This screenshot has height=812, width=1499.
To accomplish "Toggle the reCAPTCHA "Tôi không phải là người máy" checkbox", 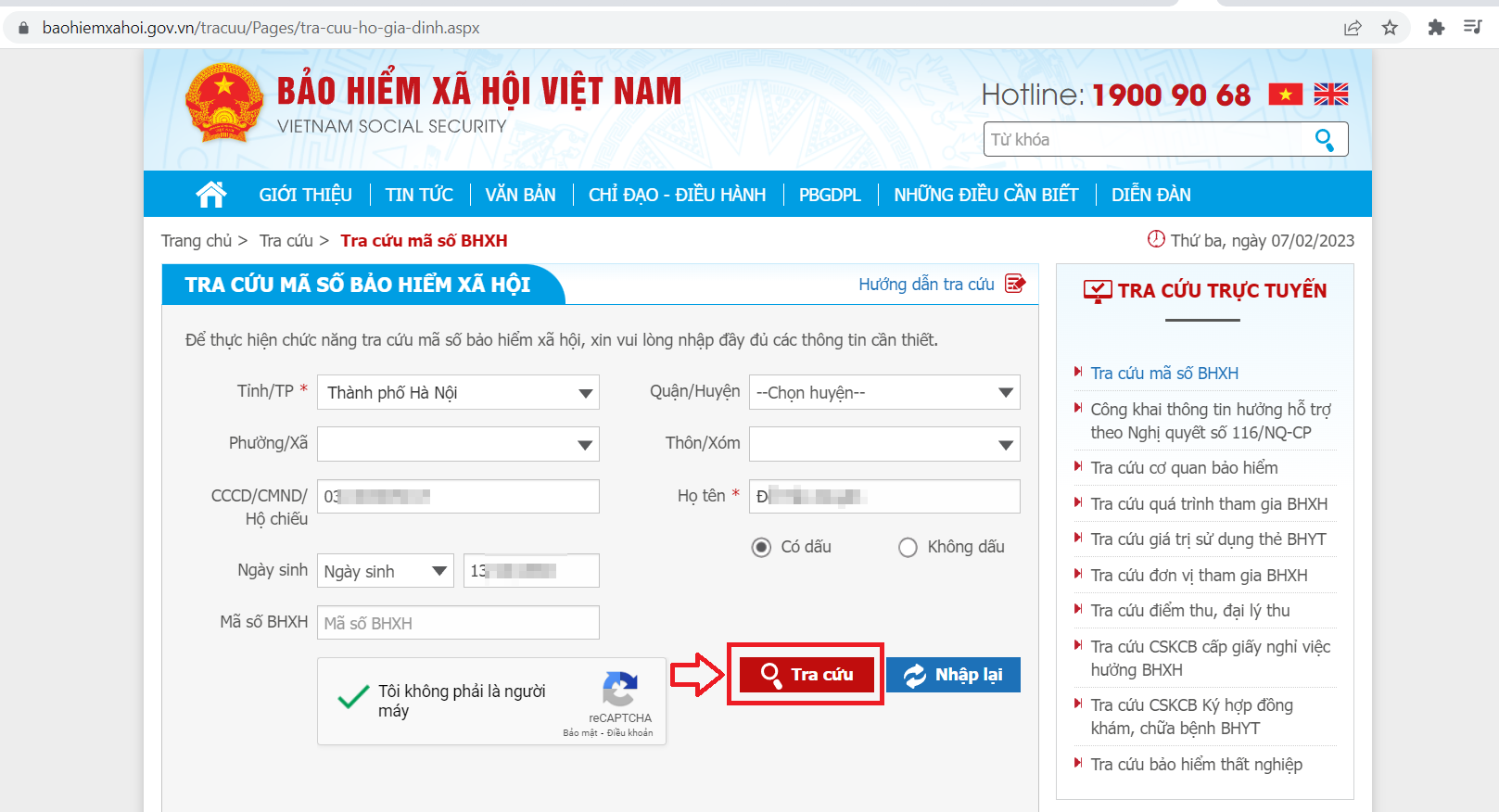I will click(353, 699).
